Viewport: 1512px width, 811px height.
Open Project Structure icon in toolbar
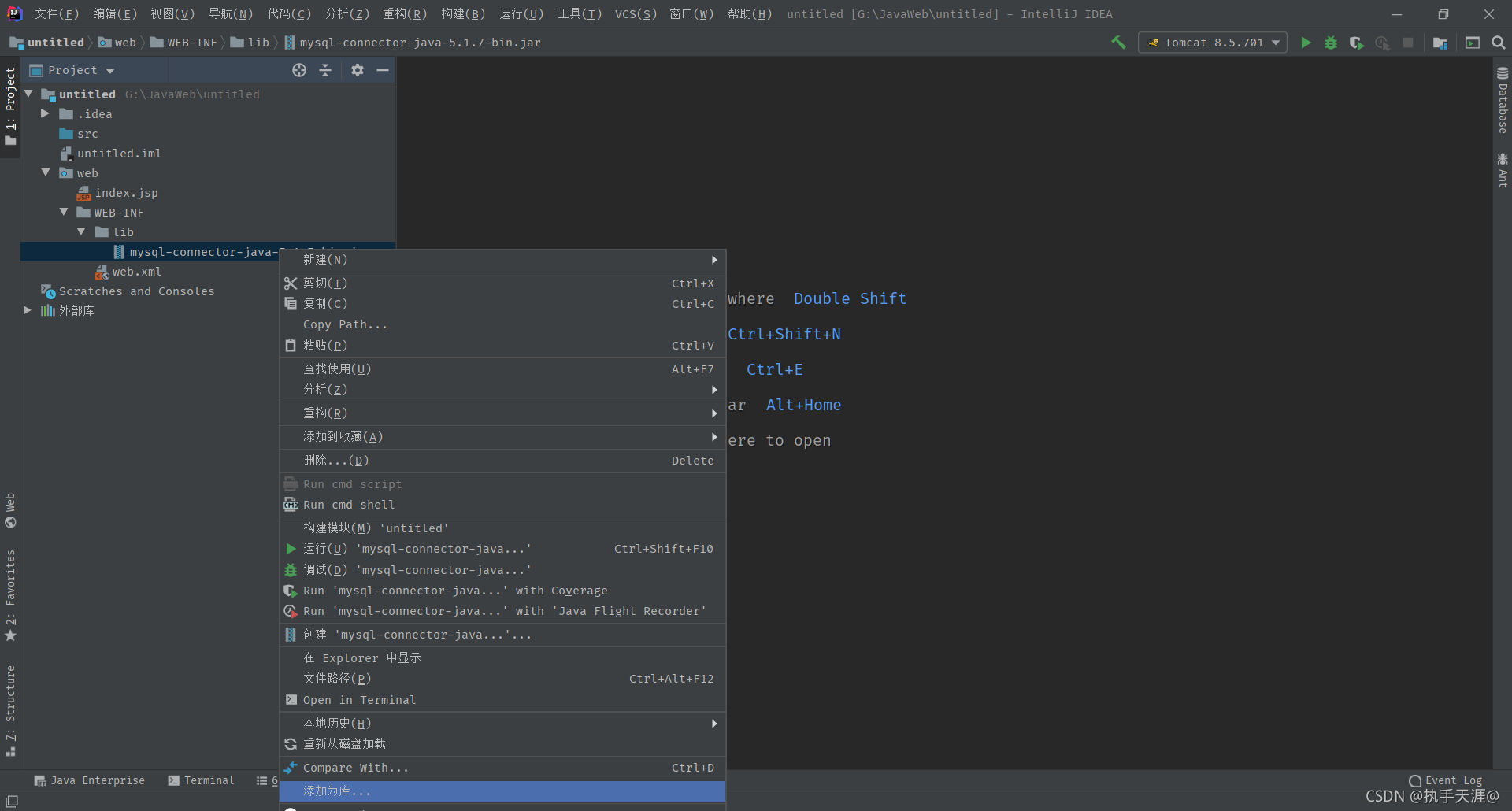click(1440, 43)
